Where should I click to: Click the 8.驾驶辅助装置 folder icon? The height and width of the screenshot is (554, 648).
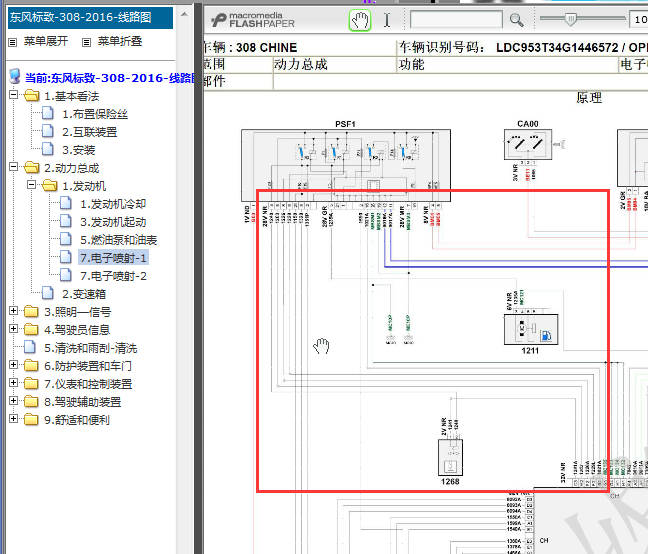(x=31, y=401)
